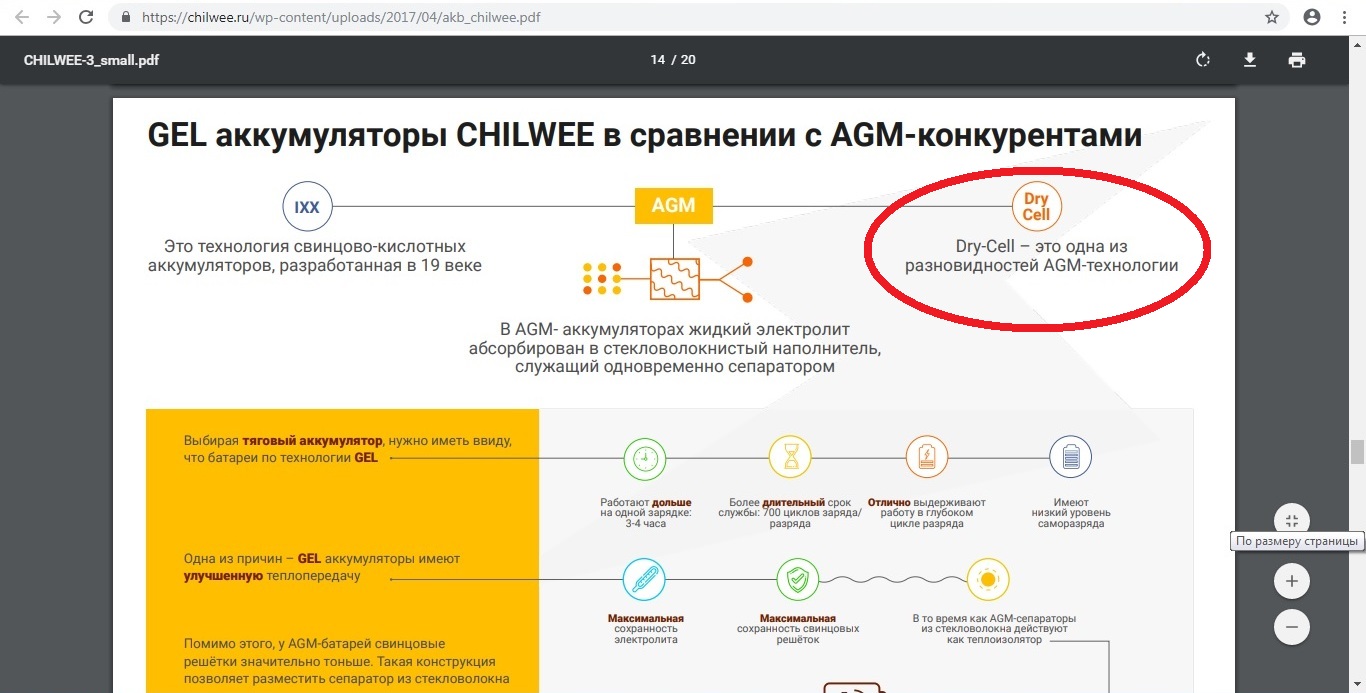Click the page number 14 field
The height and width of the screenshot is (693, 1366).
tap(657, 60)
